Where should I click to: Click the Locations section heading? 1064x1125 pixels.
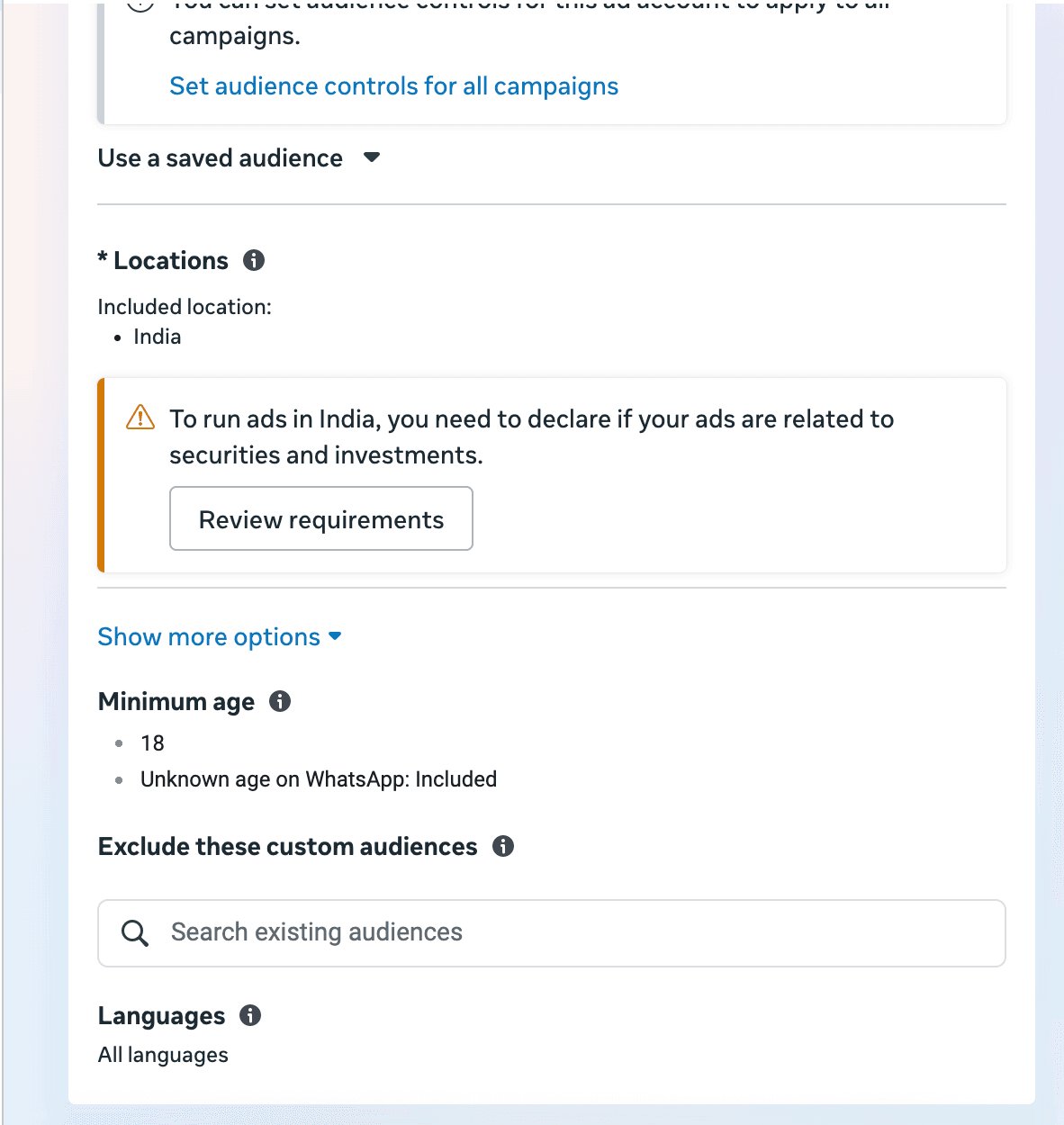tap(170, 261)
